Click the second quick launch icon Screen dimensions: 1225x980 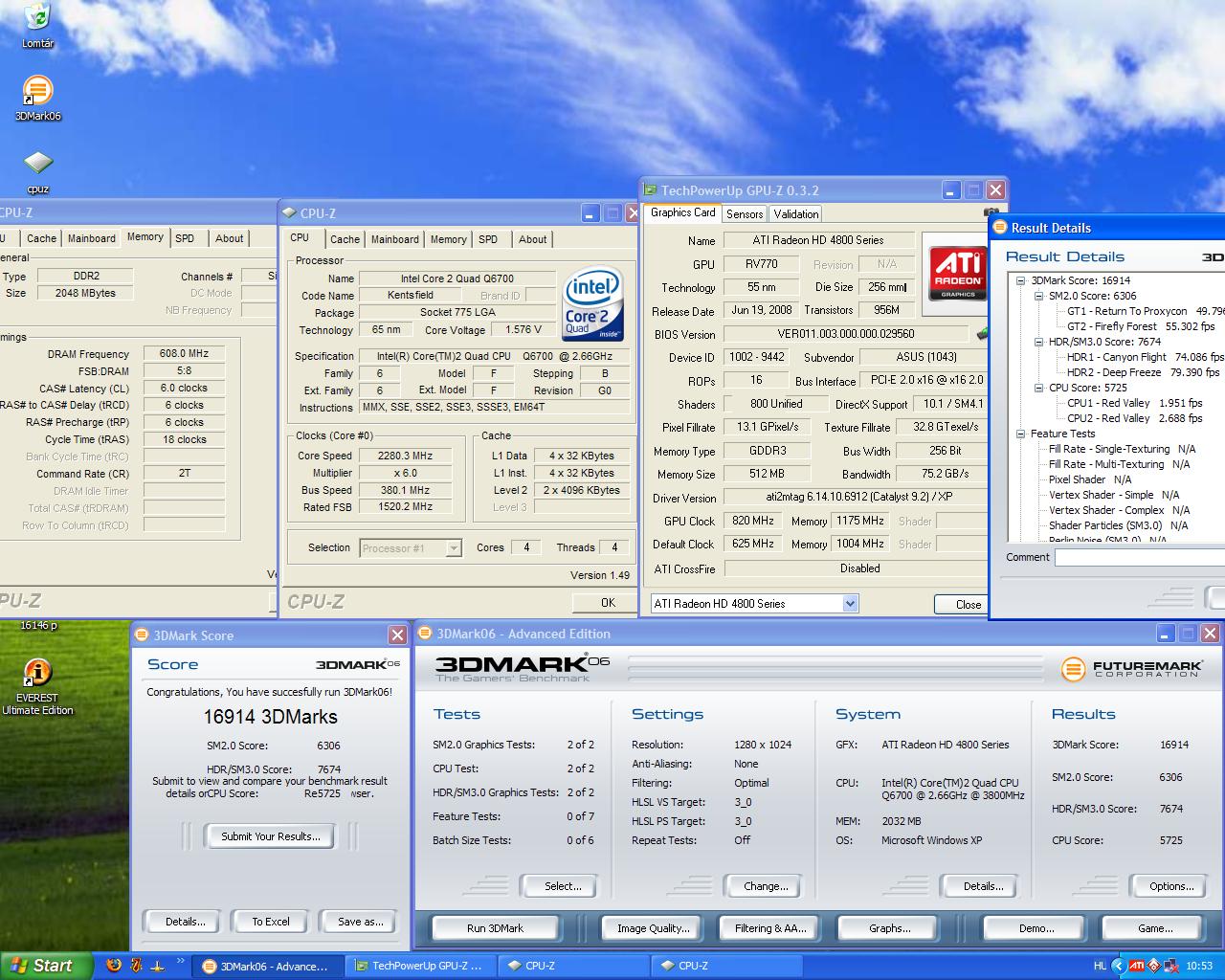136,966
